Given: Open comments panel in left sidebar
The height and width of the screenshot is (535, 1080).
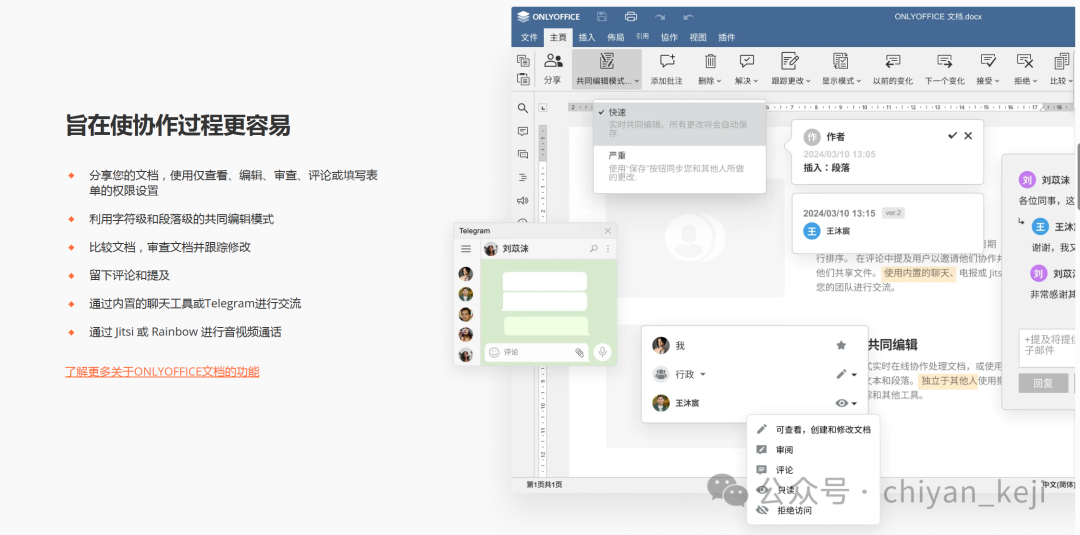Looking at the screenshot, I should 523,131.
